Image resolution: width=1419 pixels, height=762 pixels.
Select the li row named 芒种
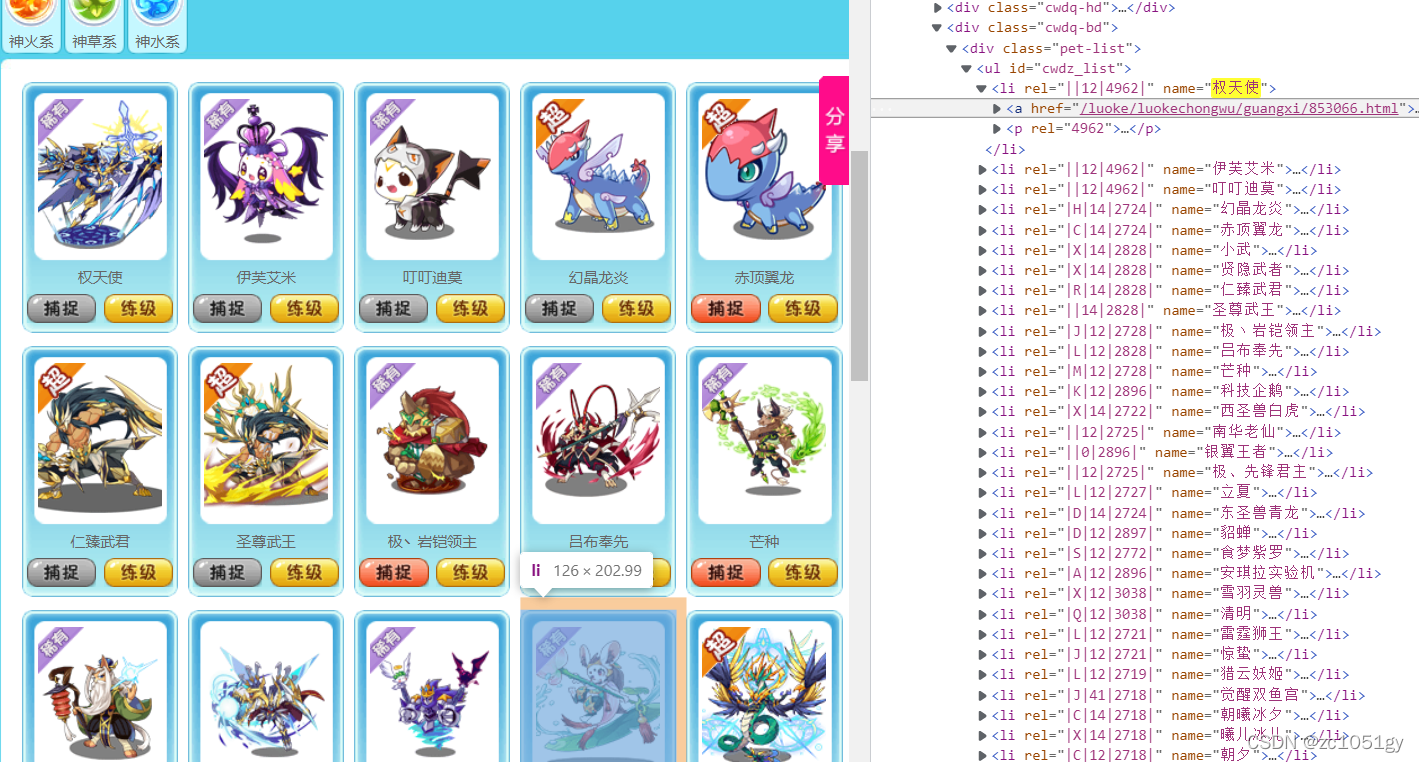pos(1144,371)
